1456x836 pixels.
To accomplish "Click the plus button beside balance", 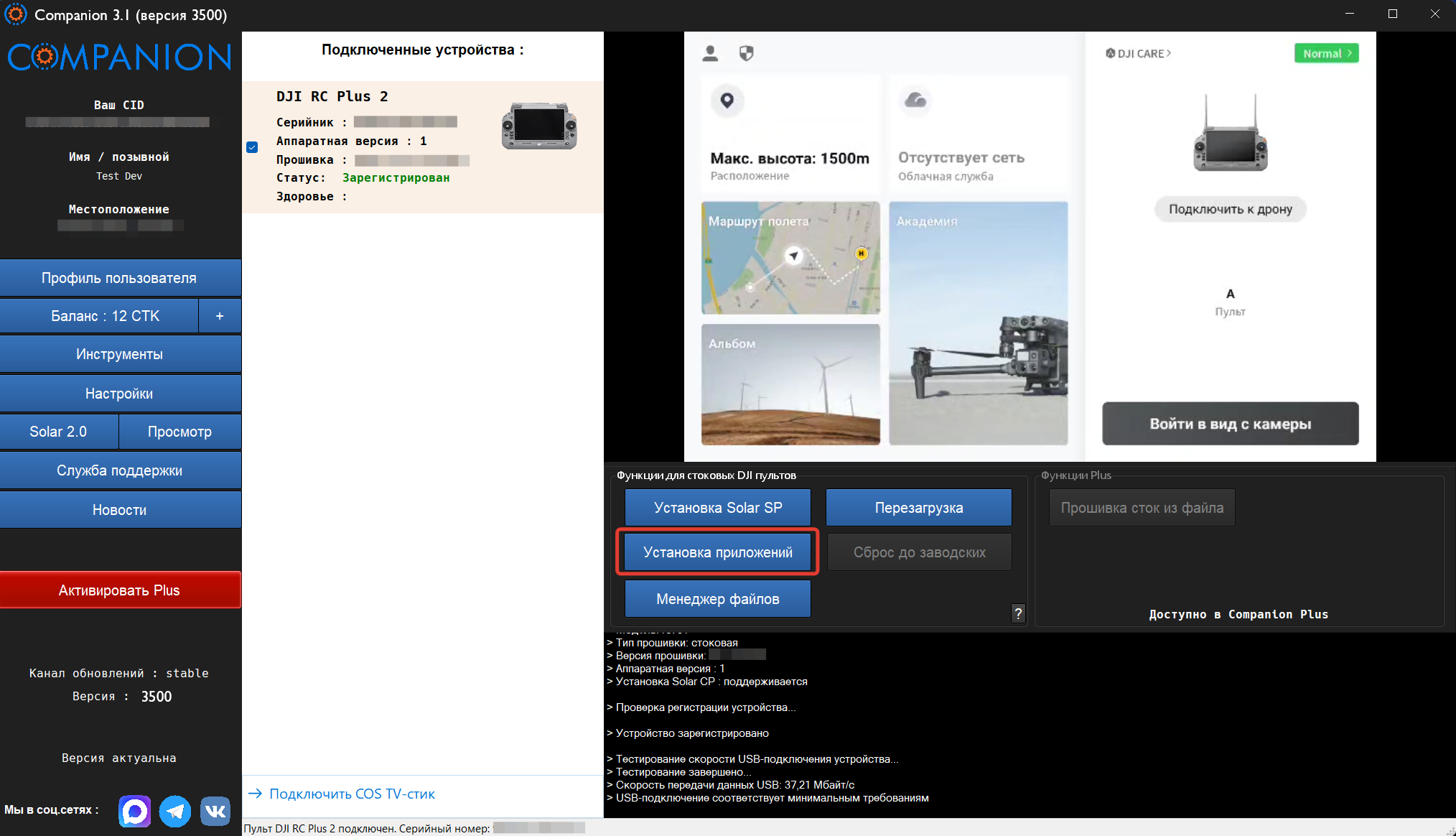I will coord(220,316).
